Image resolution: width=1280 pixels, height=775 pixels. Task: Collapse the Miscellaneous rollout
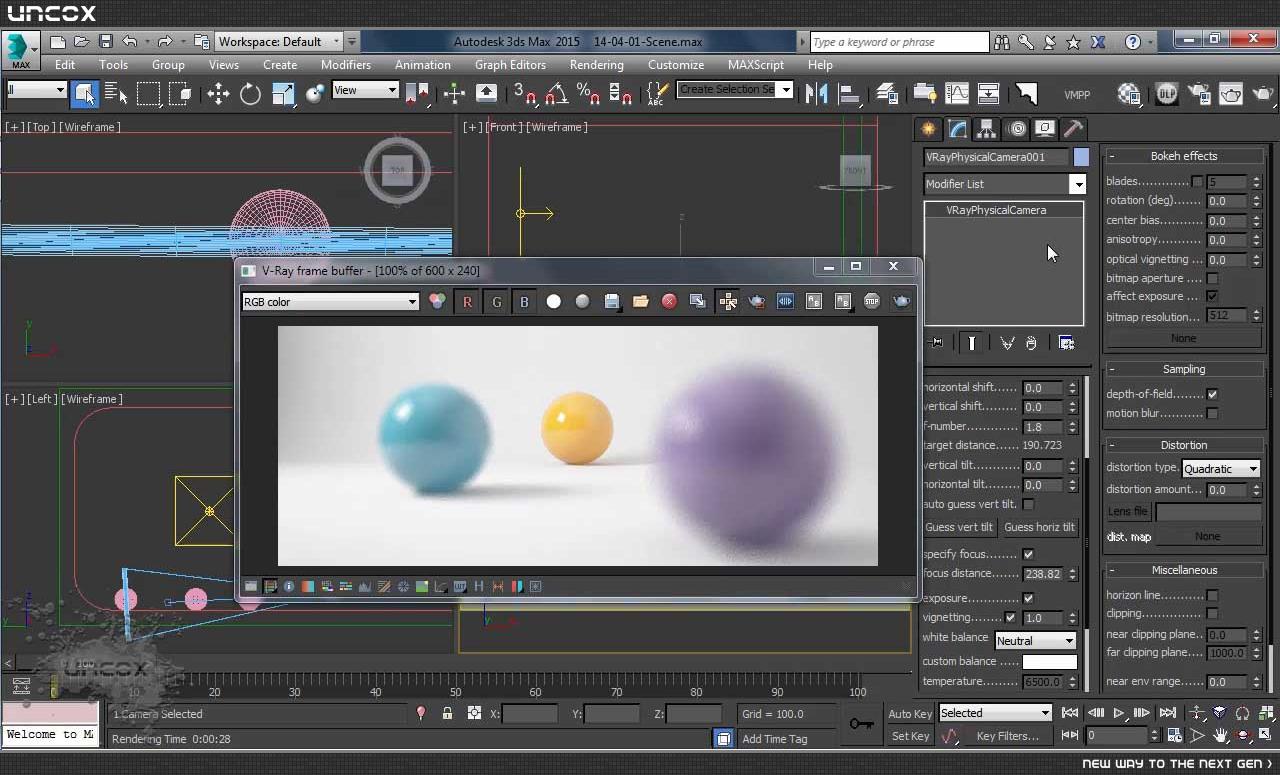tap(1184, 570)
